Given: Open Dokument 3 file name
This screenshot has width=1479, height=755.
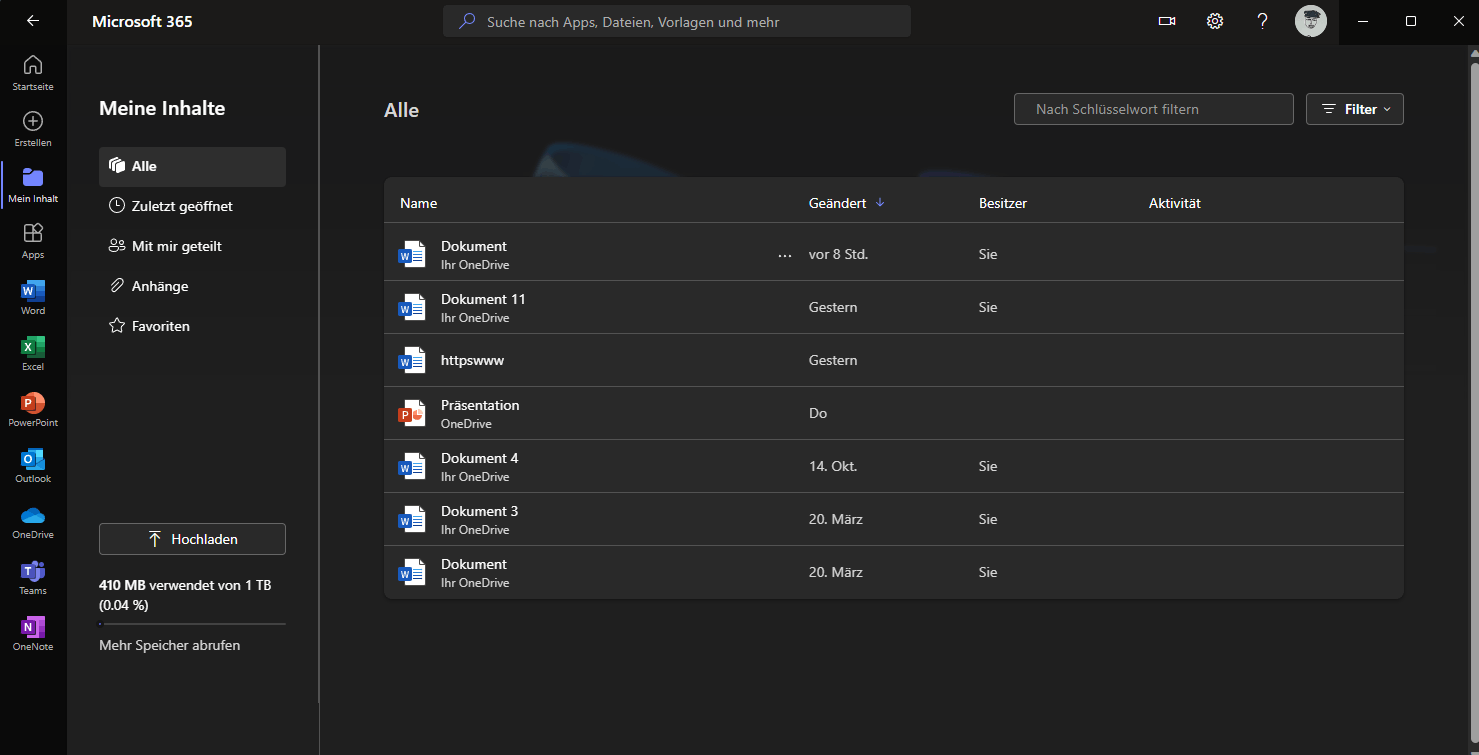Looking at the screenshot, I should [480, 511].
